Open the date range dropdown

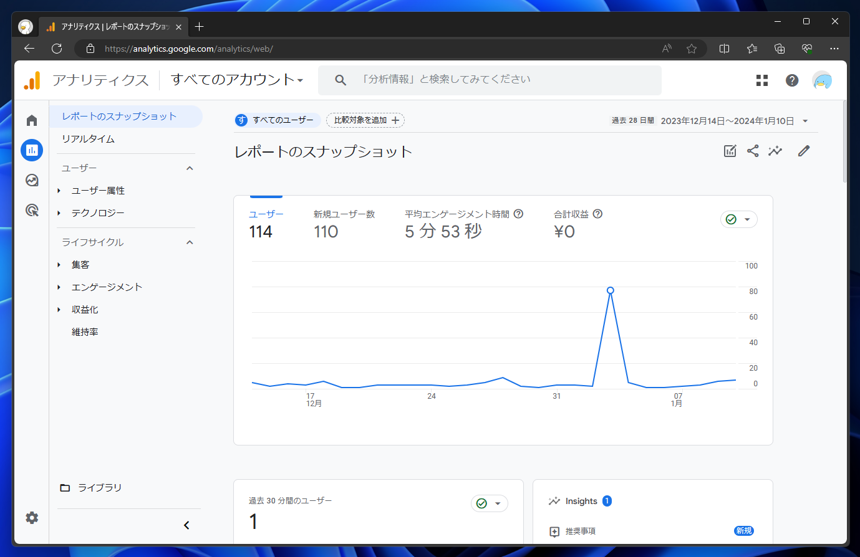(805, 121)
